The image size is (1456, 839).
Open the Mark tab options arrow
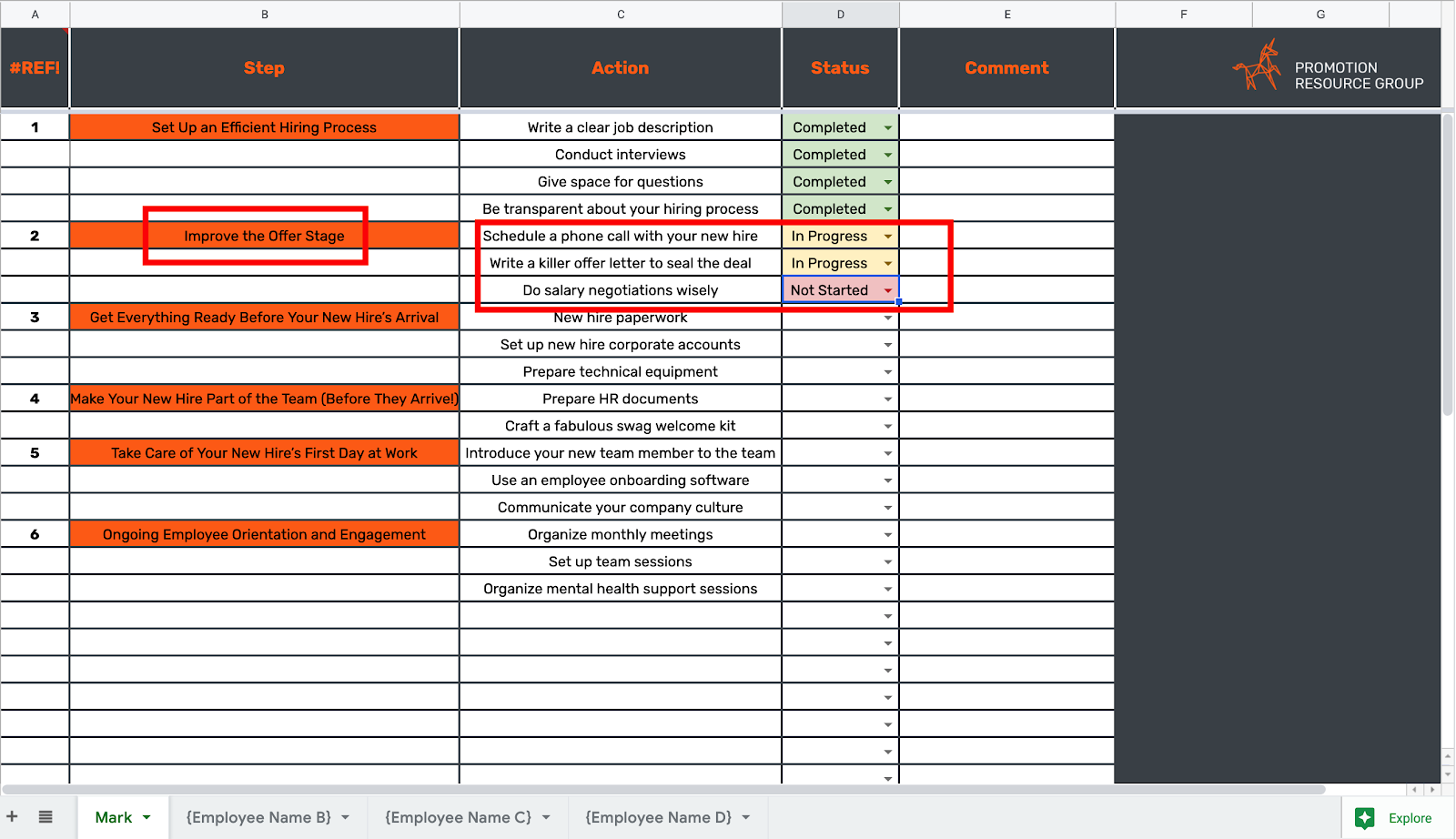pos(147,817)
